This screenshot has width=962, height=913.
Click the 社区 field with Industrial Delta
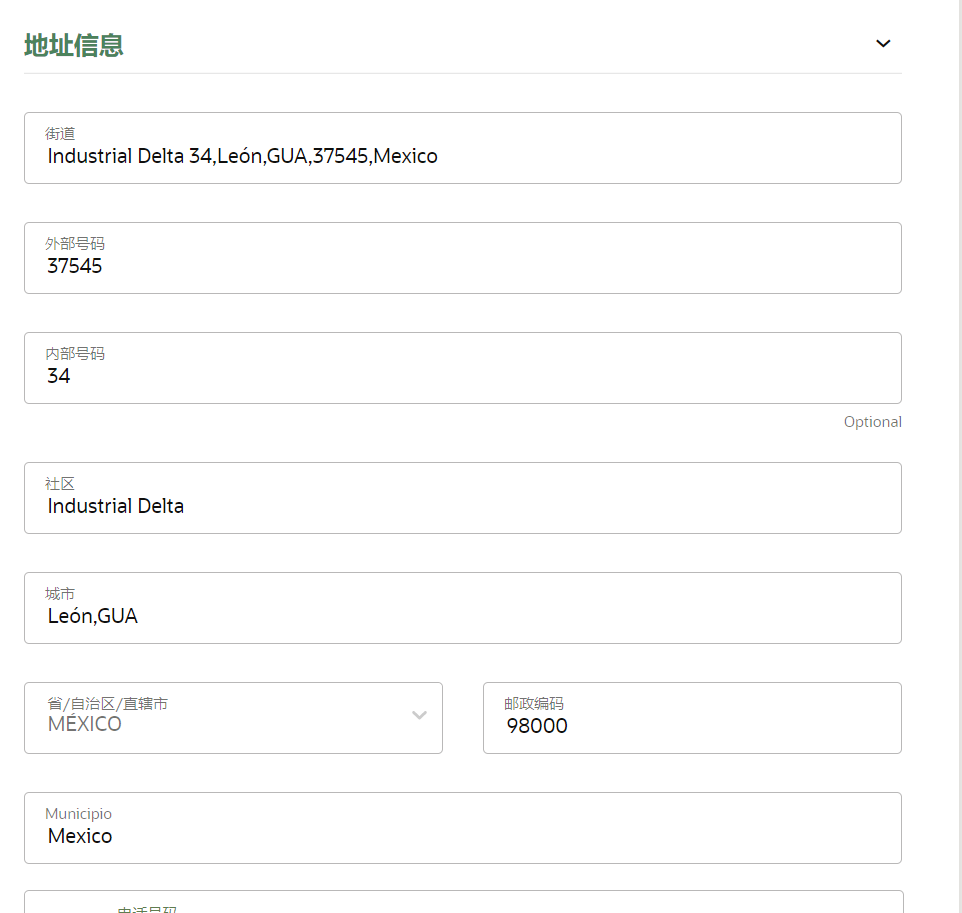(462, 506)
